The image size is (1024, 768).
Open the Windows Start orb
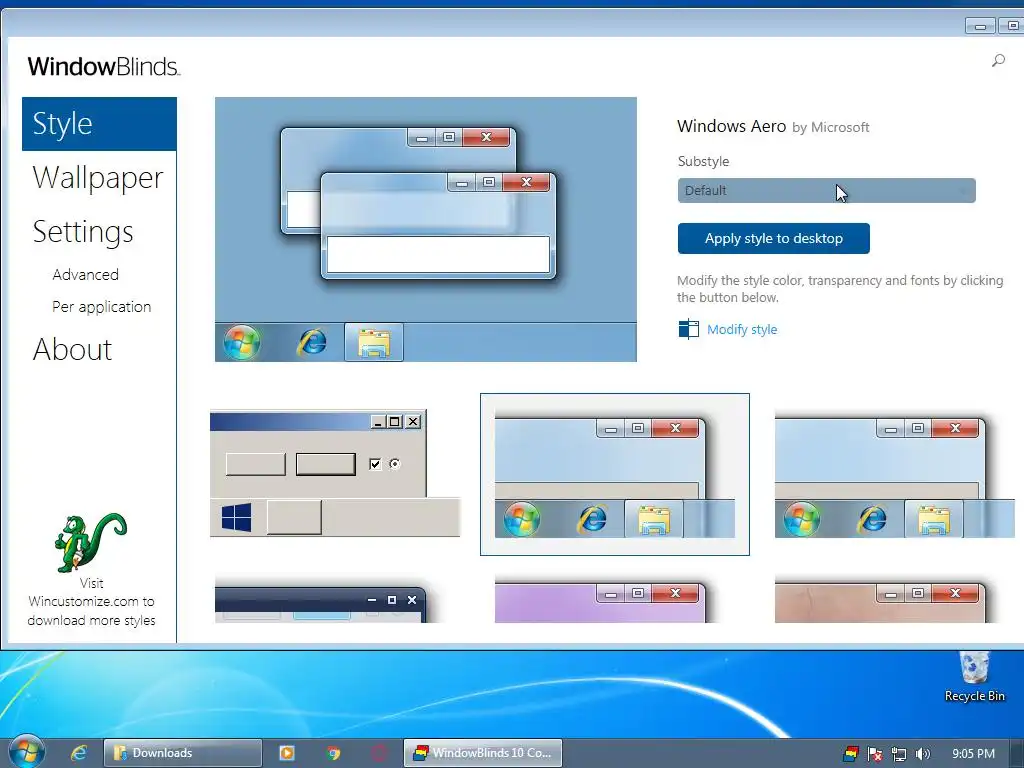pyautogui.click(x=26, y=752)
